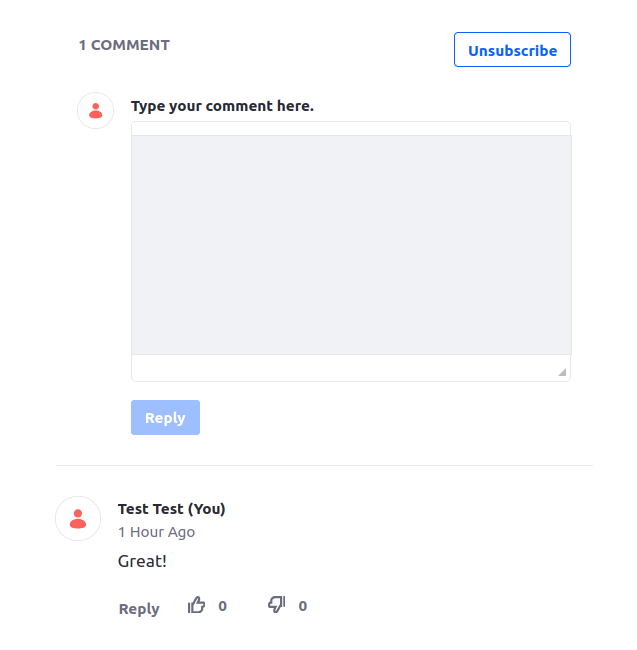
Task: Unsubscribe from this comment thread
Action: [512, 50]
